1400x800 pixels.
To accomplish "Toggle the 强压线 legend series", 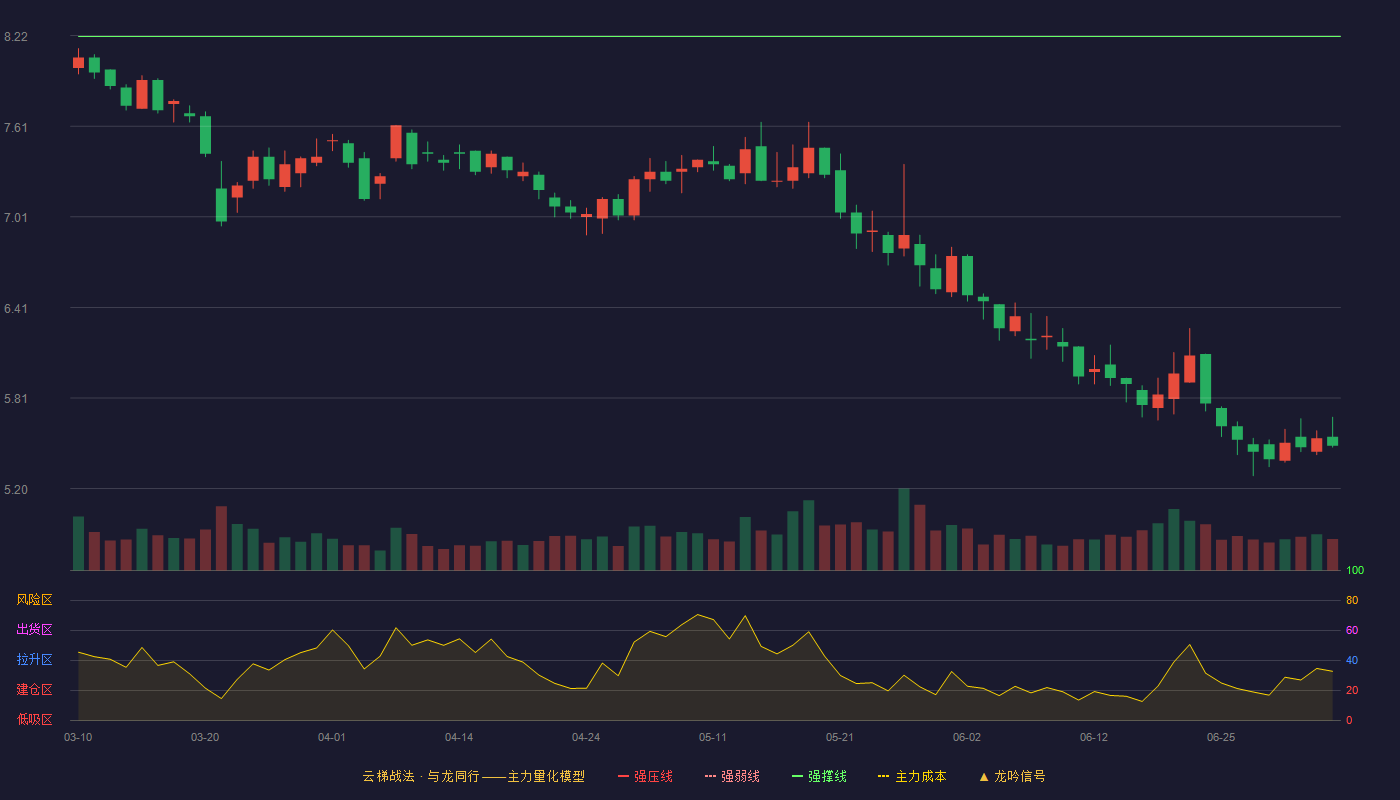I will [x=645, y=776].
